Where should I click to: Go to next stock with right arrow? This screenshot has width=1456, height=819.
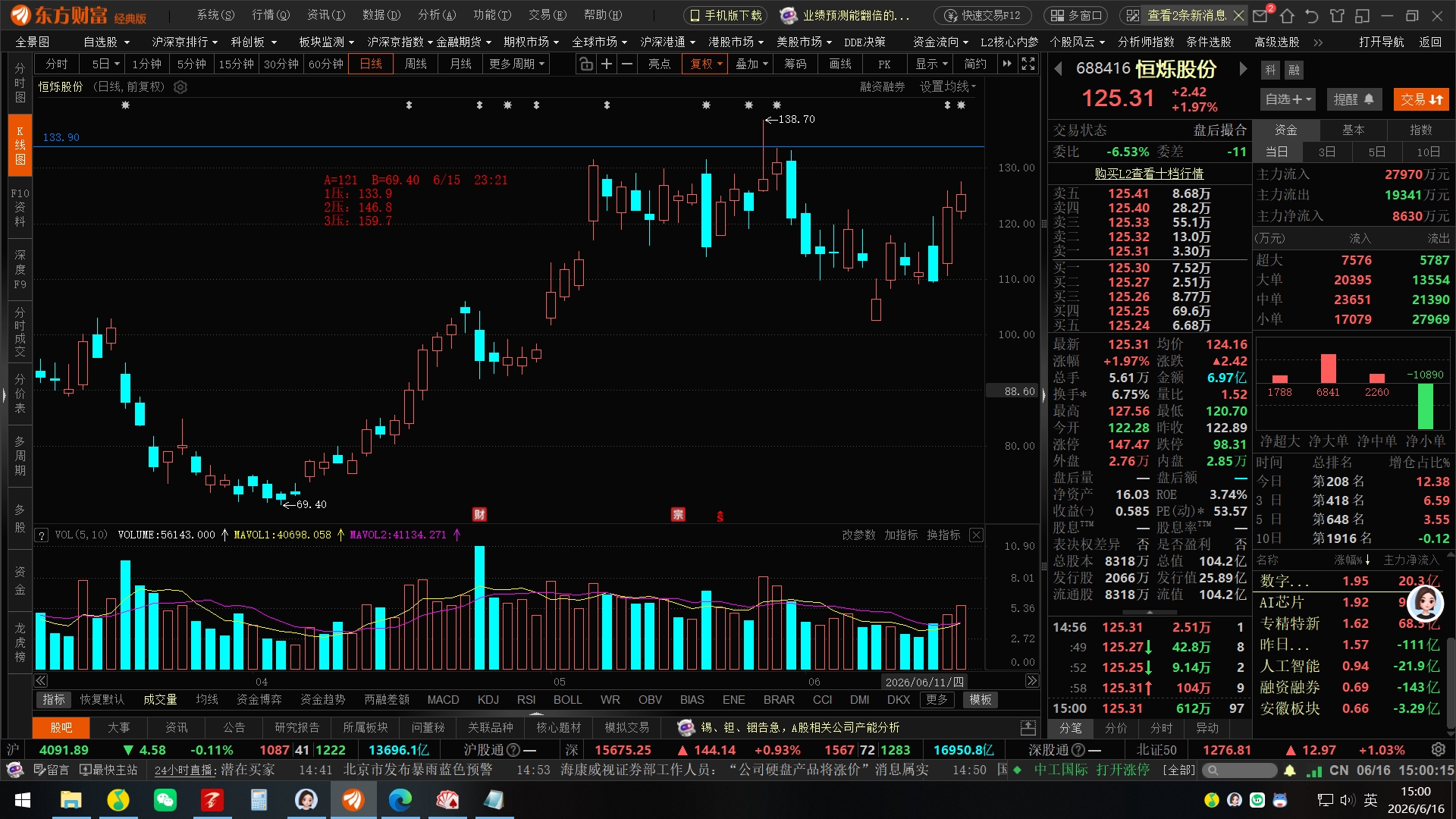point(1243,70)
